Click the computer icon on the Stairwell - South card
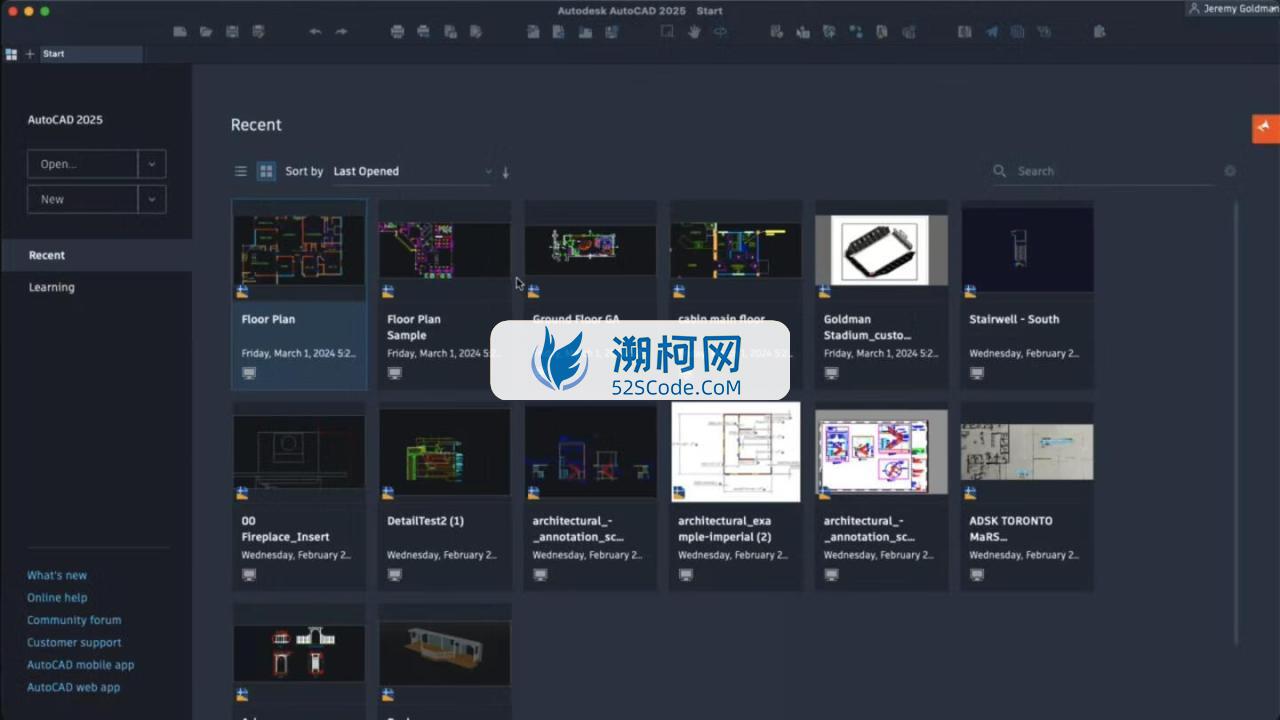Screen dimensions: 1280x720 click(977, 373)
